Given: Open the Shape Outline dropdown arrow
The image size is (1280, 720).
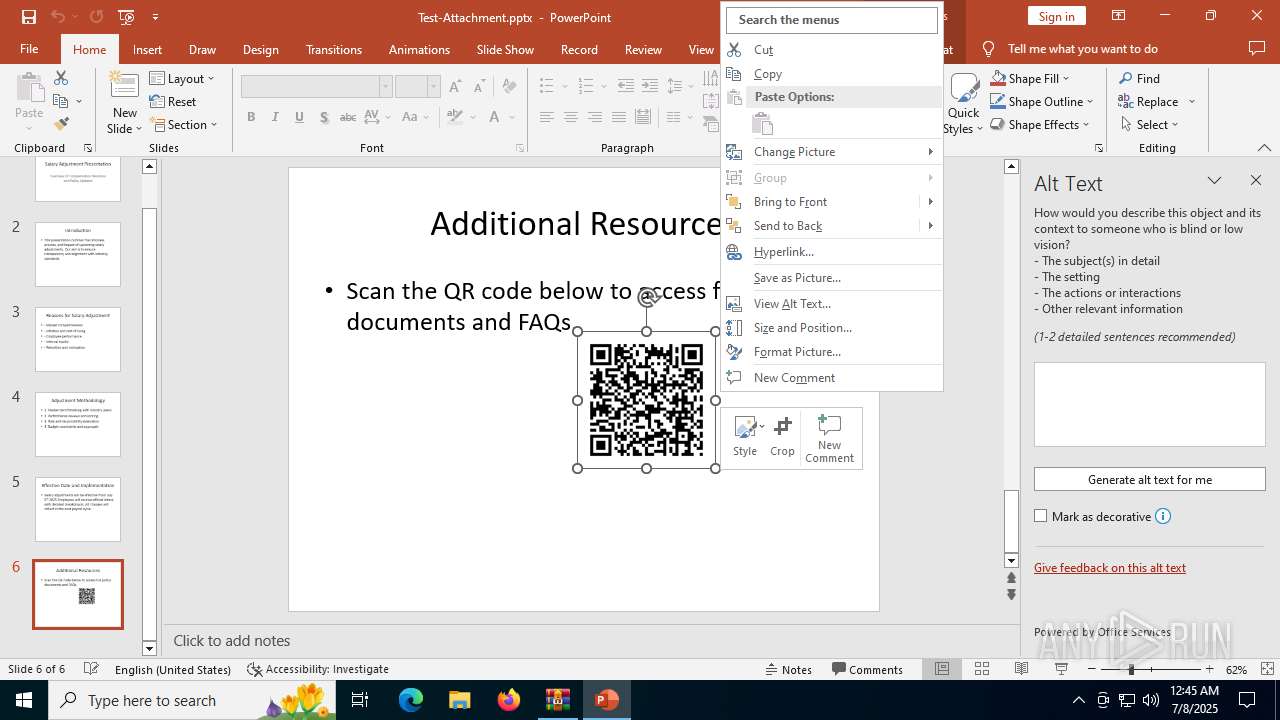Looking at the screenshot, I should coord(1090,101).
